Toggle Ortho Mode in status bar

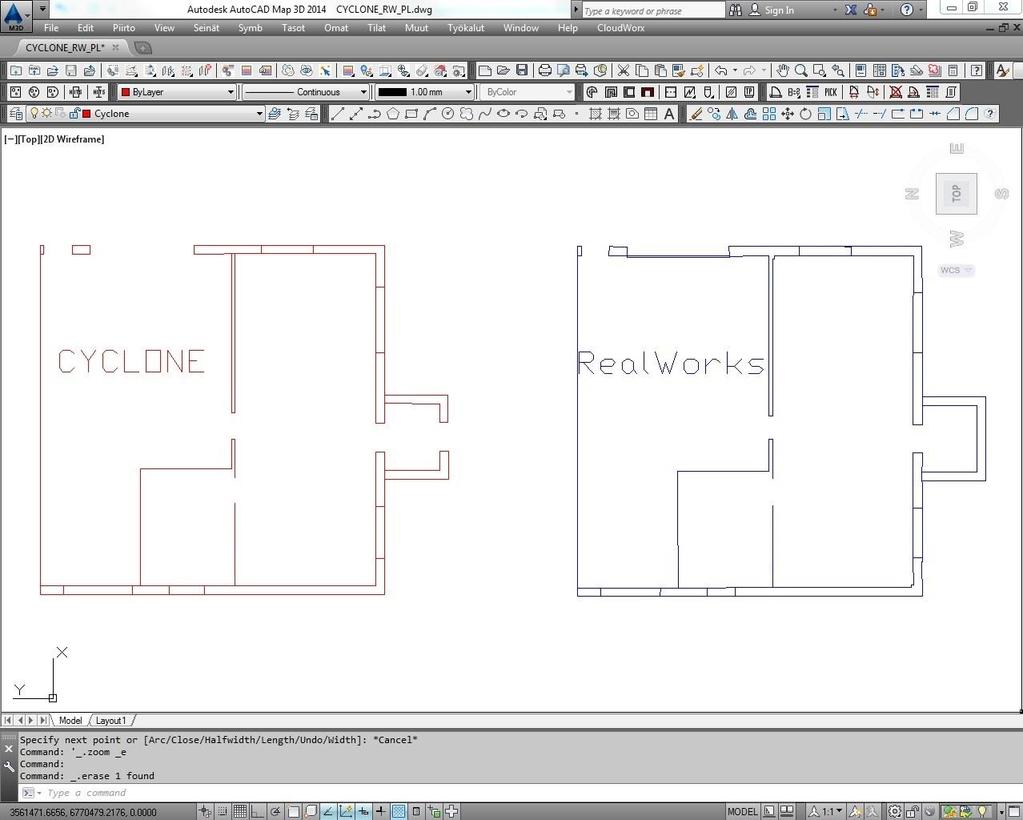(258, 812)
